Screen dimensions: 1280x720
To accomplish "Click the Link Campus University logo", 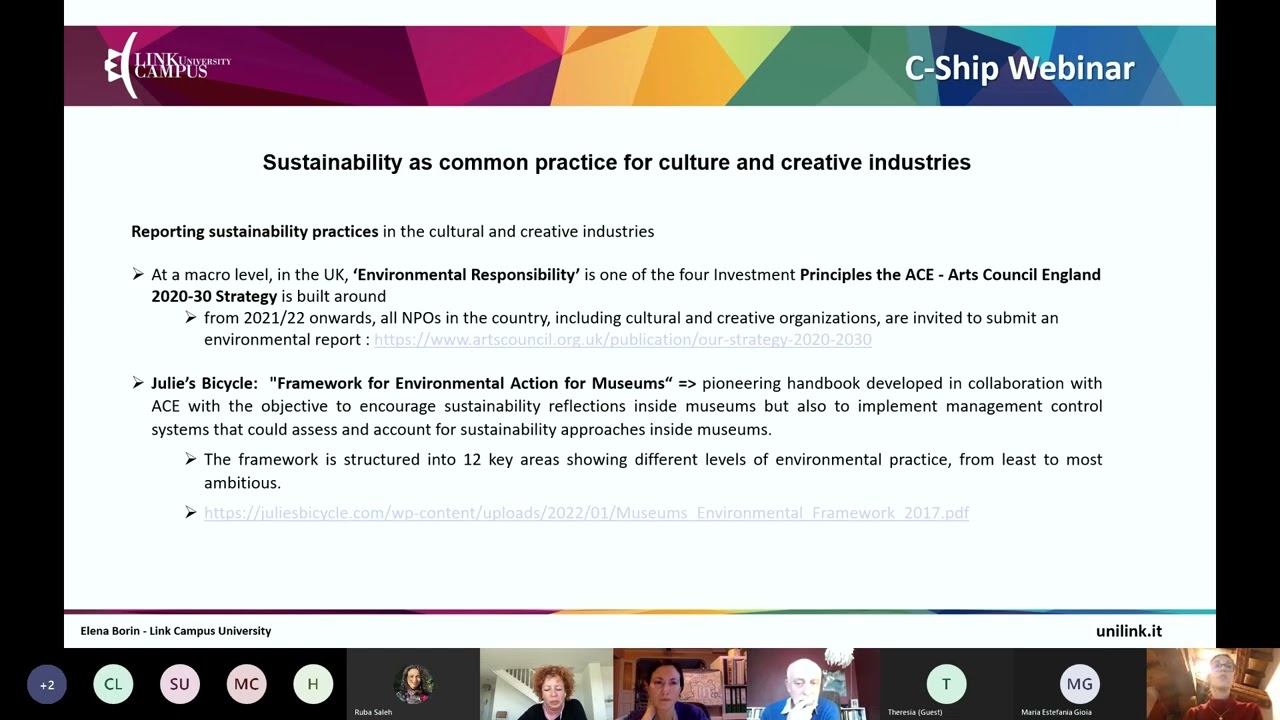I will click(167, 66).
